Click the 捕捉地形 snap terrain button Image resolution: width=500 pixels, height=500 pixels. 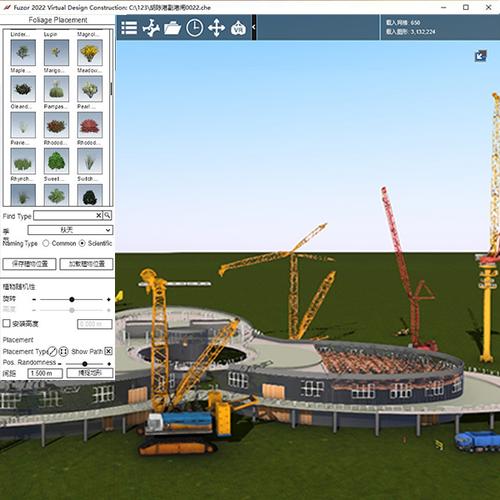[x=90, y=373]
